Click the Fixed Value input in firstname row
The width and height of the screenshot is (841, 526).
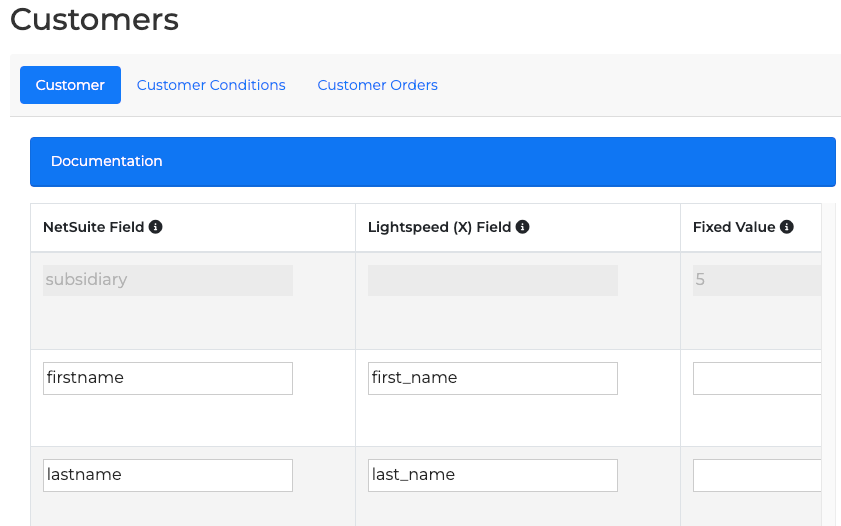point(757,378)
